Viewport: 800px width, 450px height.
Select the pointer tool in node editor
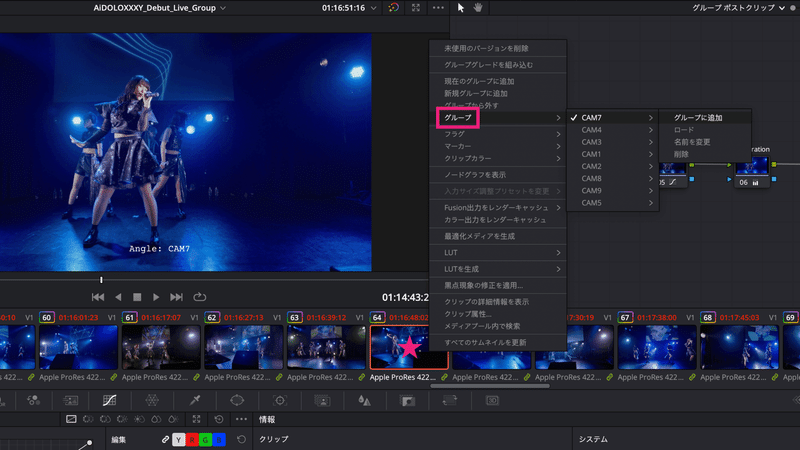click(461, 8)
